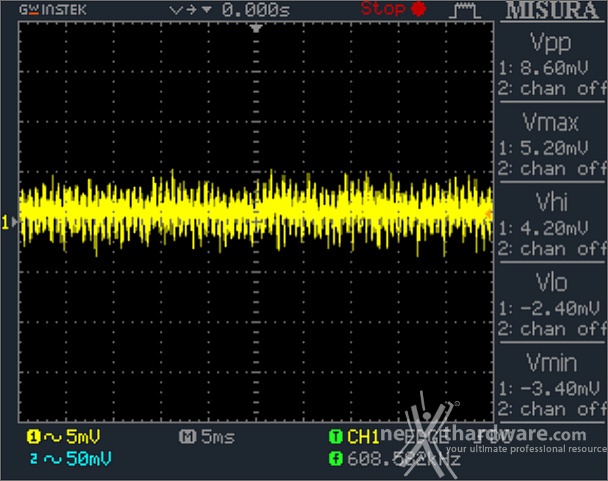Click the 4.20mV Vhi reading
This screenshot has height=481, width=608.
coord(554,228)
